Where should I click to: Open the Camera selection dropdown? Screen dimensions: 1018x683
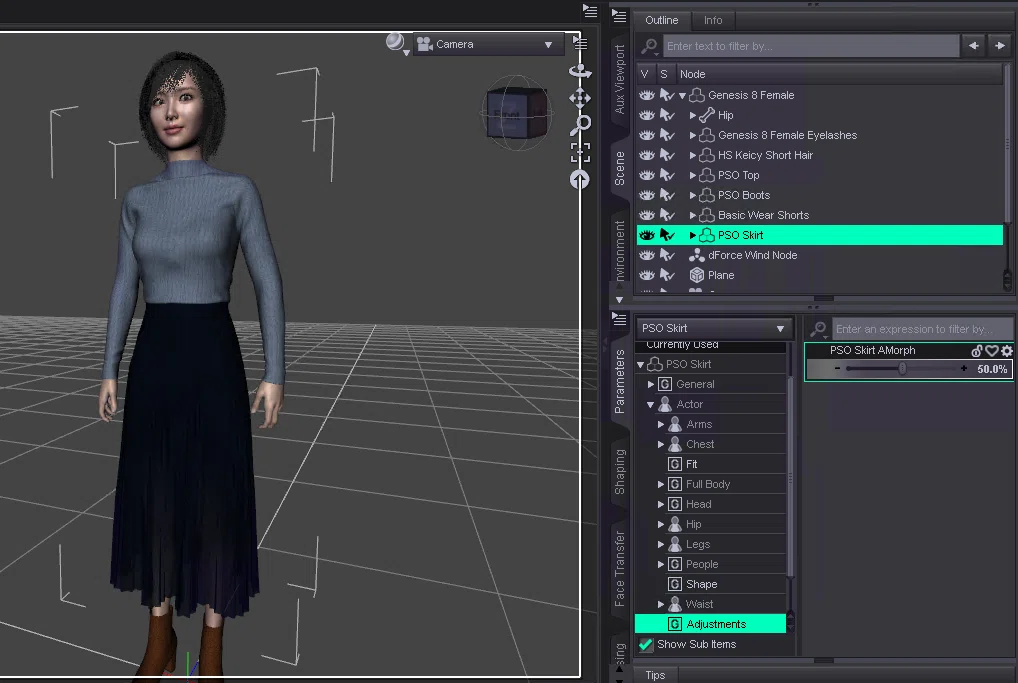[x=488, y=44]
